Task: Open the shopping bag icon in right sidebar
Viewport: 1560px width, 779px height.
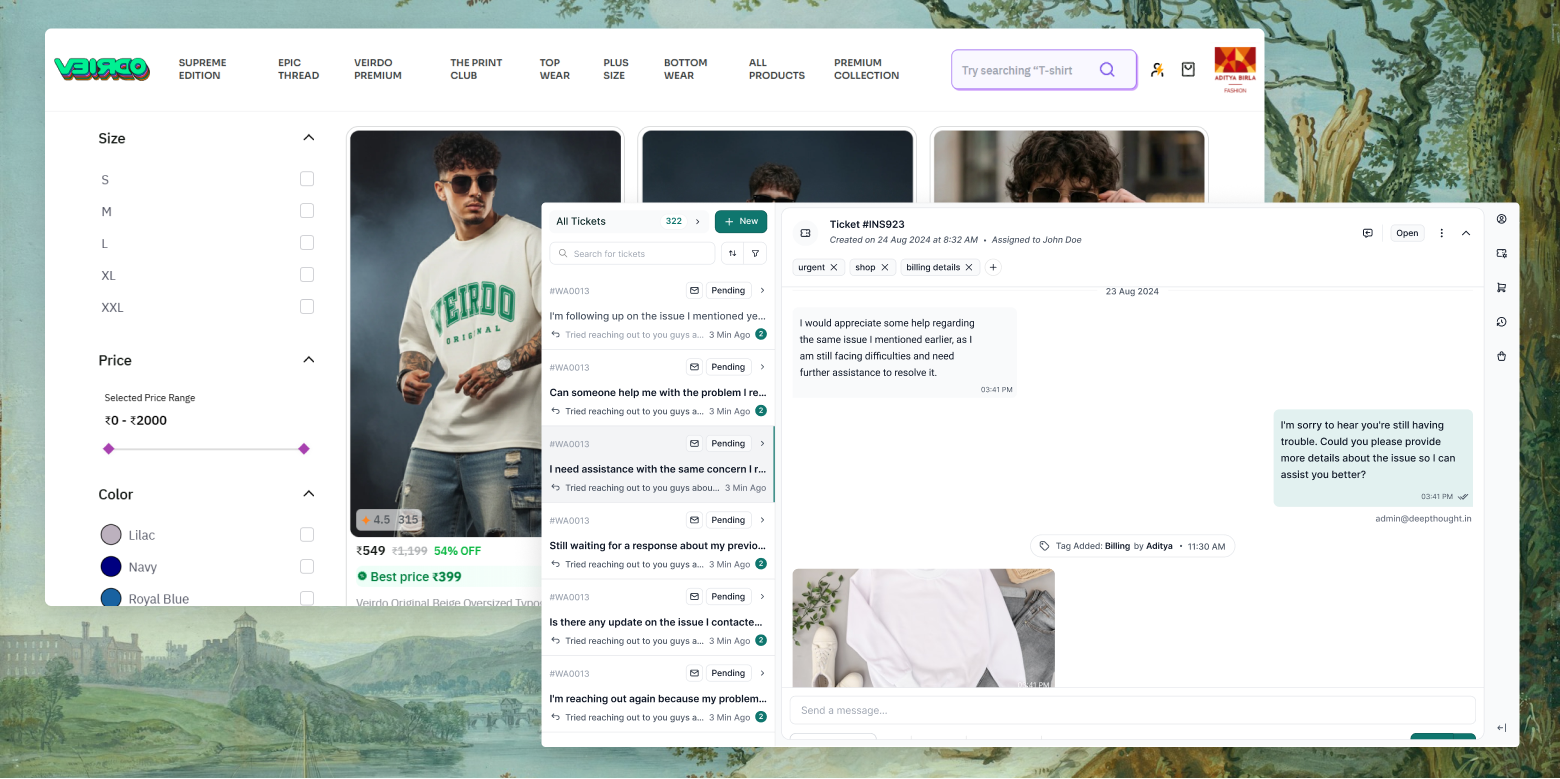Action: coord(1501,356)
